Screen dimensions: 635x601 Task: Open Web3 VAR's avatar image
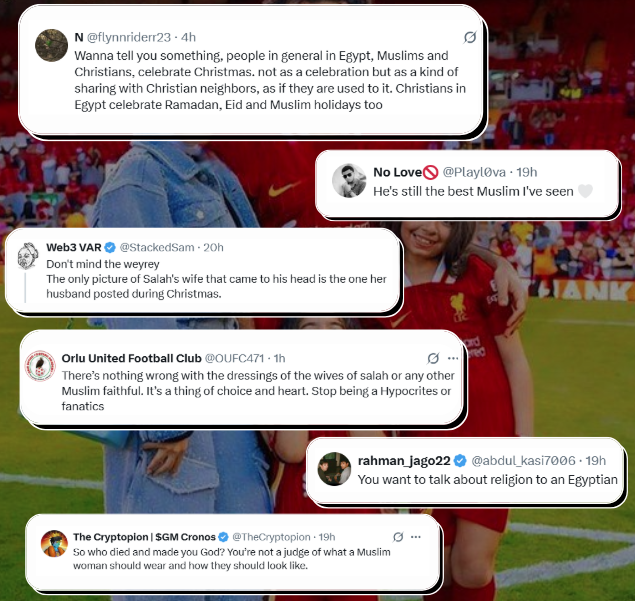(28, 256)
